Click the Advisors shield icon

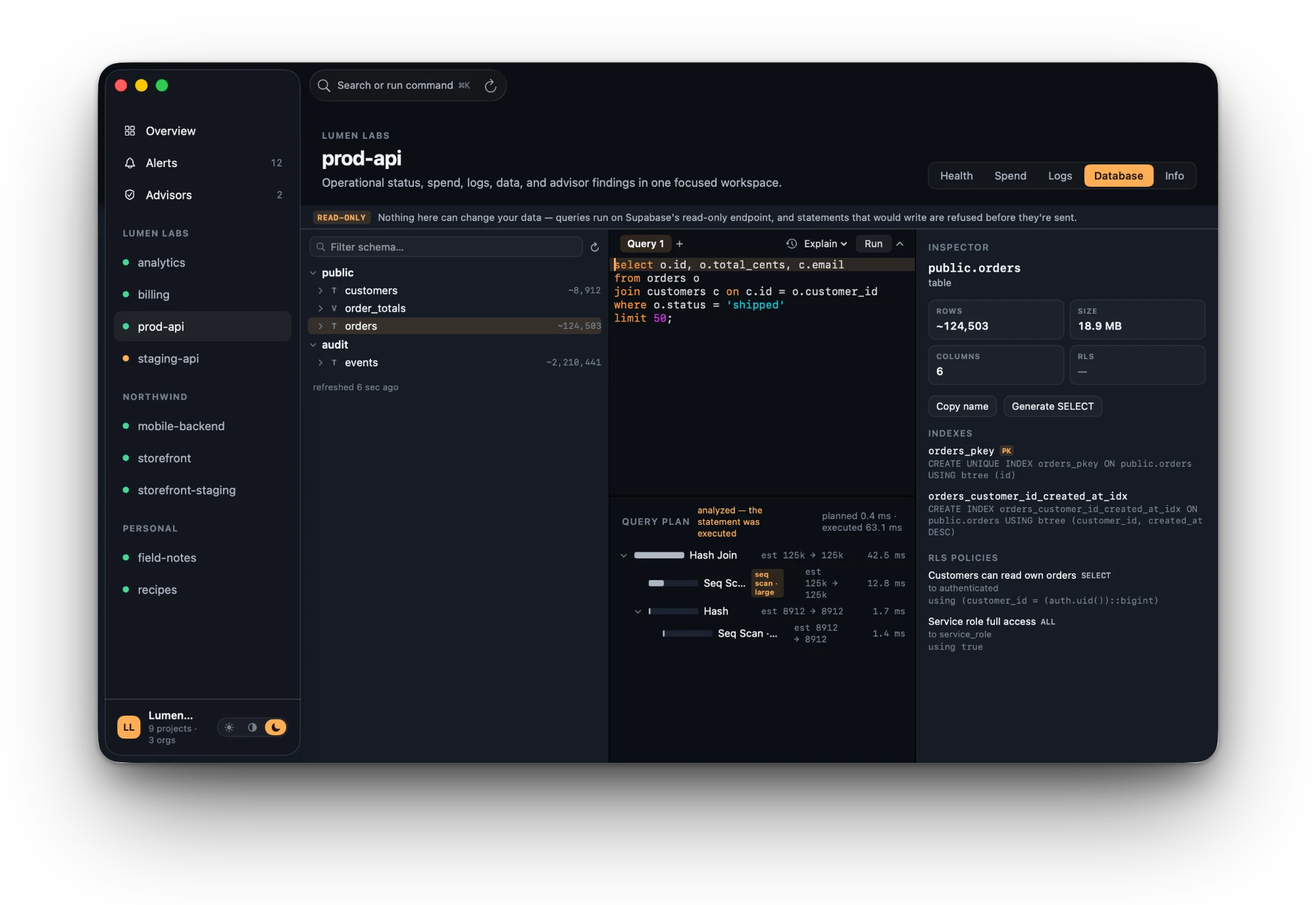coord(130,195)
